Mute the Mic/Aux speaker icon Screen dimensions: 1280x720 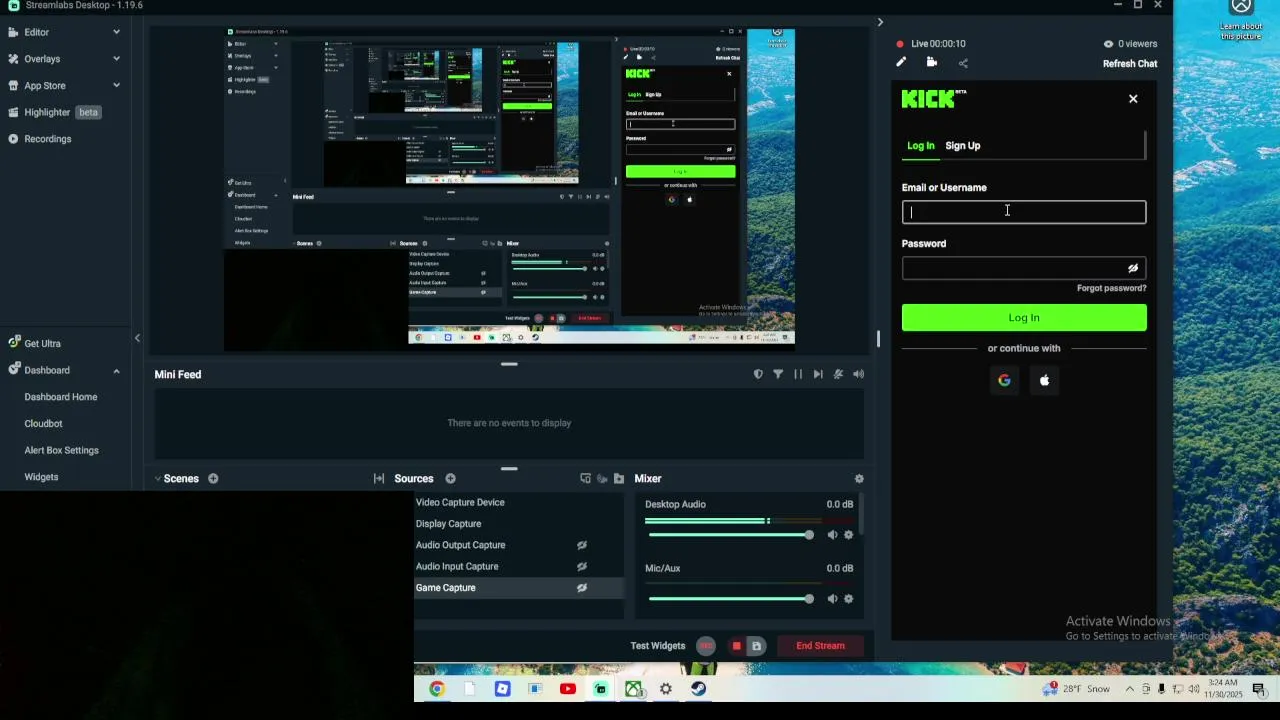[832, 599]
